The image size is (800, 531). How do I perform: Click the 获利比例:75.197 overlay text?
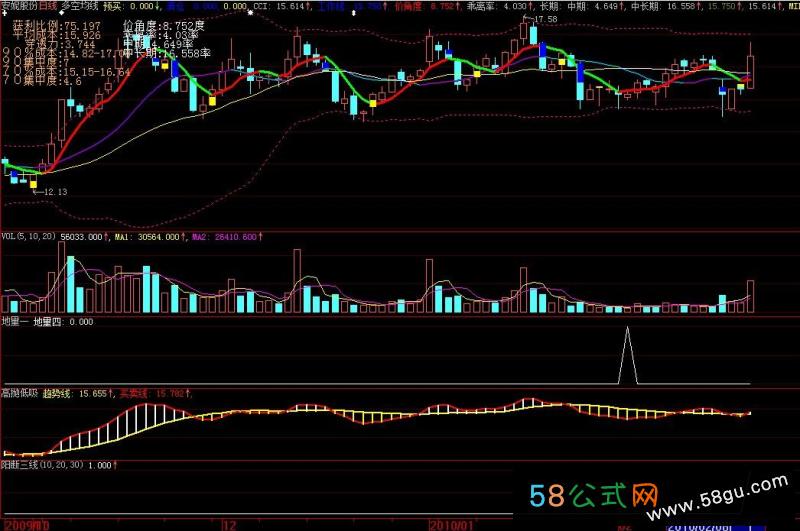coord(57,26)
